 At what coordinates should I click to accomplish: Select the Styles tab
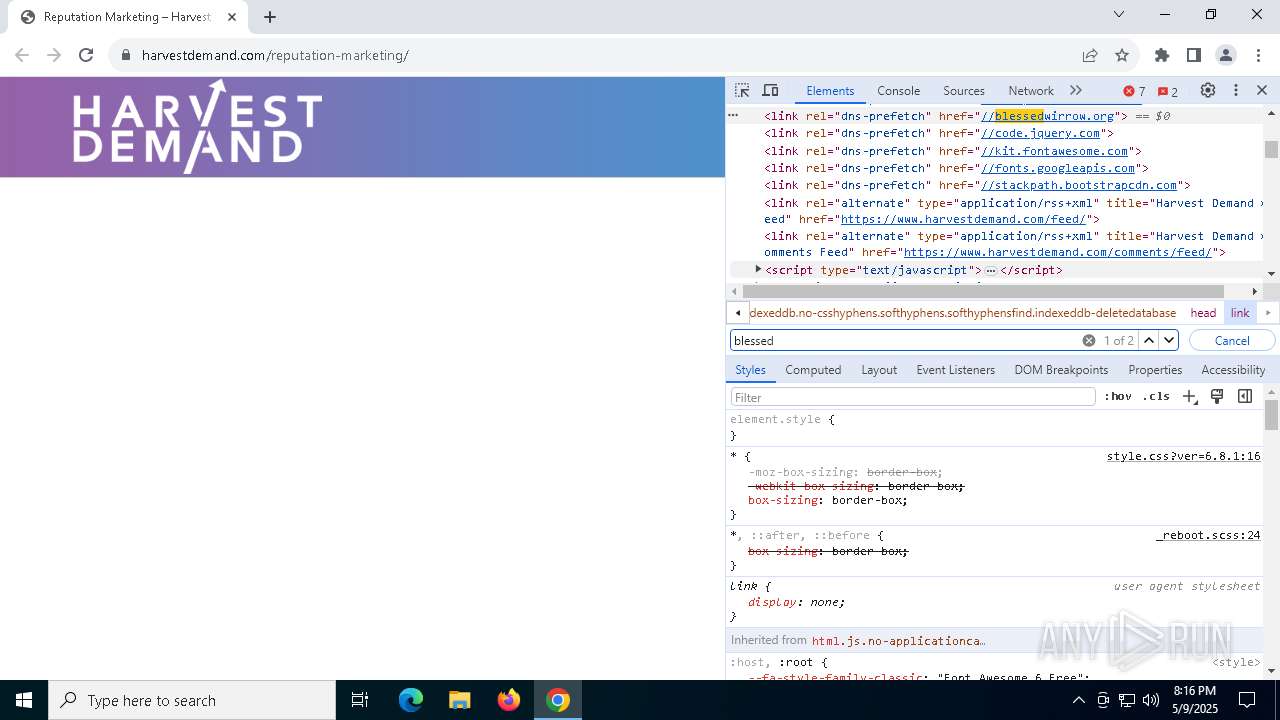click(750, 370)
